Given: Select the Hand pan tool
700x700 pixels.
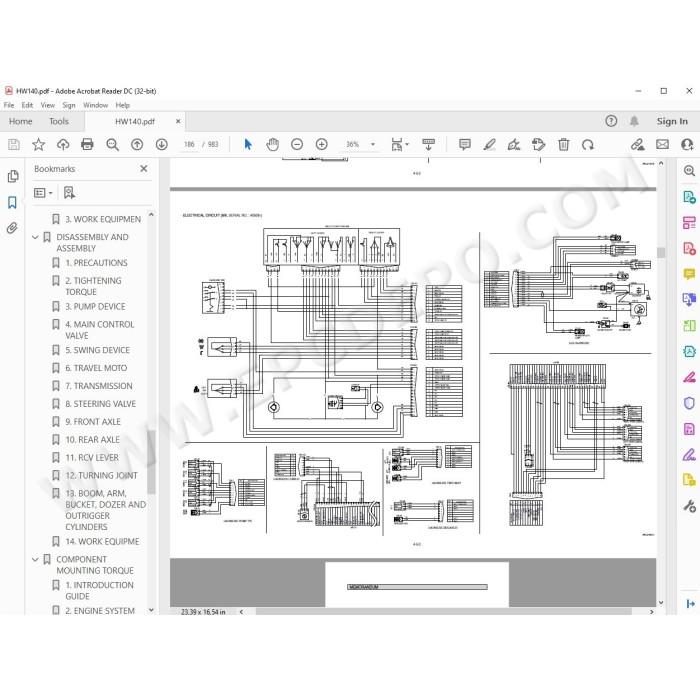Looking at the screenshot, I should pos(272,144).
